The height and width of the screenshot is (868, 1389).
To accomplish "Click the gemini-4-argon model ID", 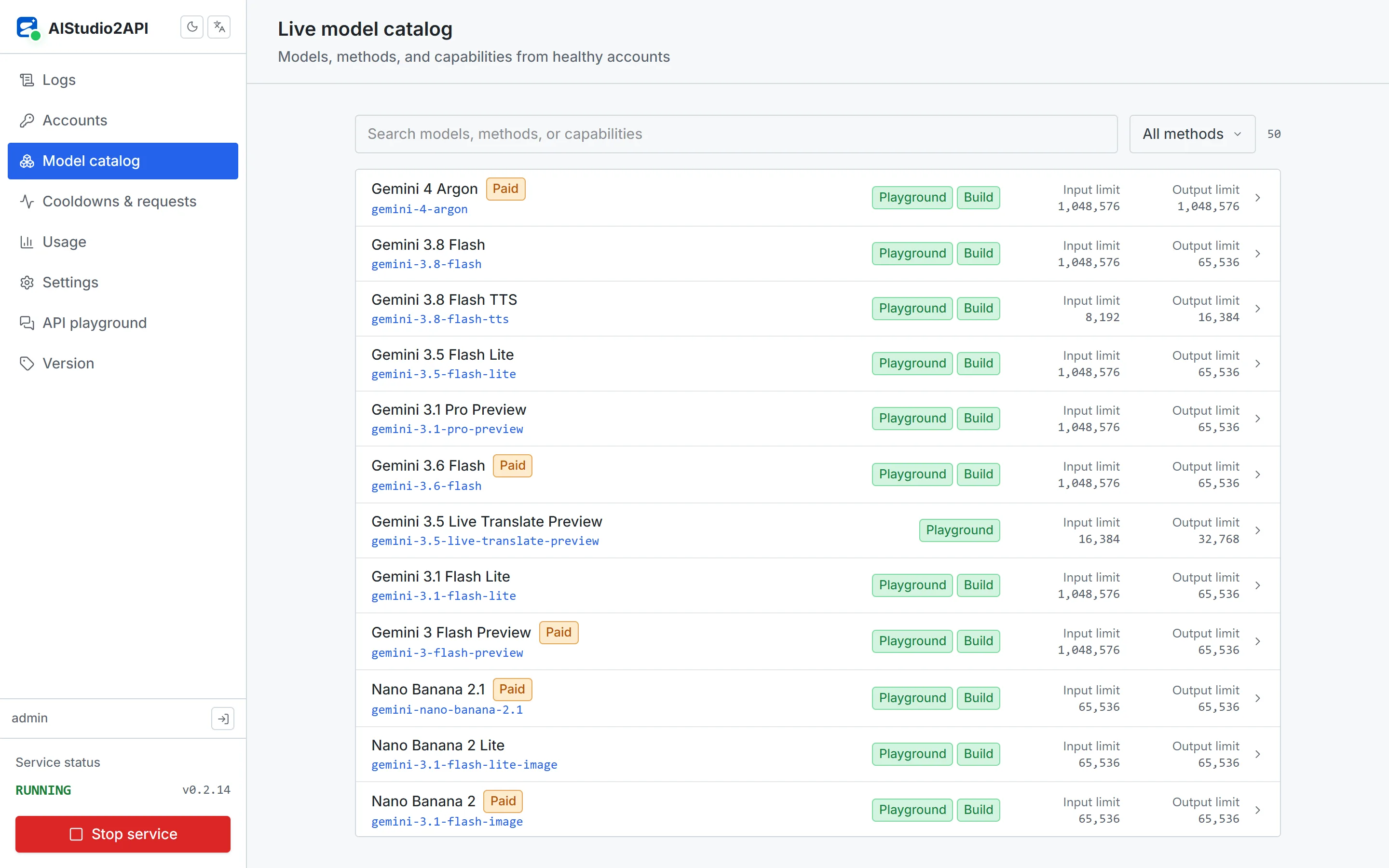I will point(419,209).
